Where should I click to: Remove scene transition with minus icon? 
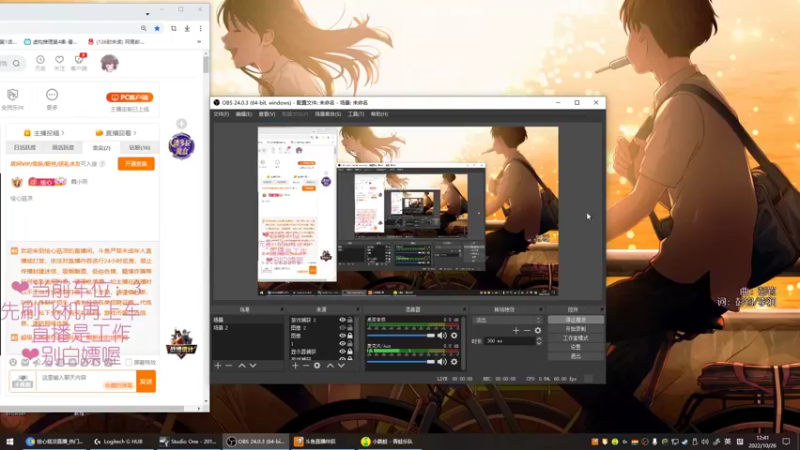point(527,331)
